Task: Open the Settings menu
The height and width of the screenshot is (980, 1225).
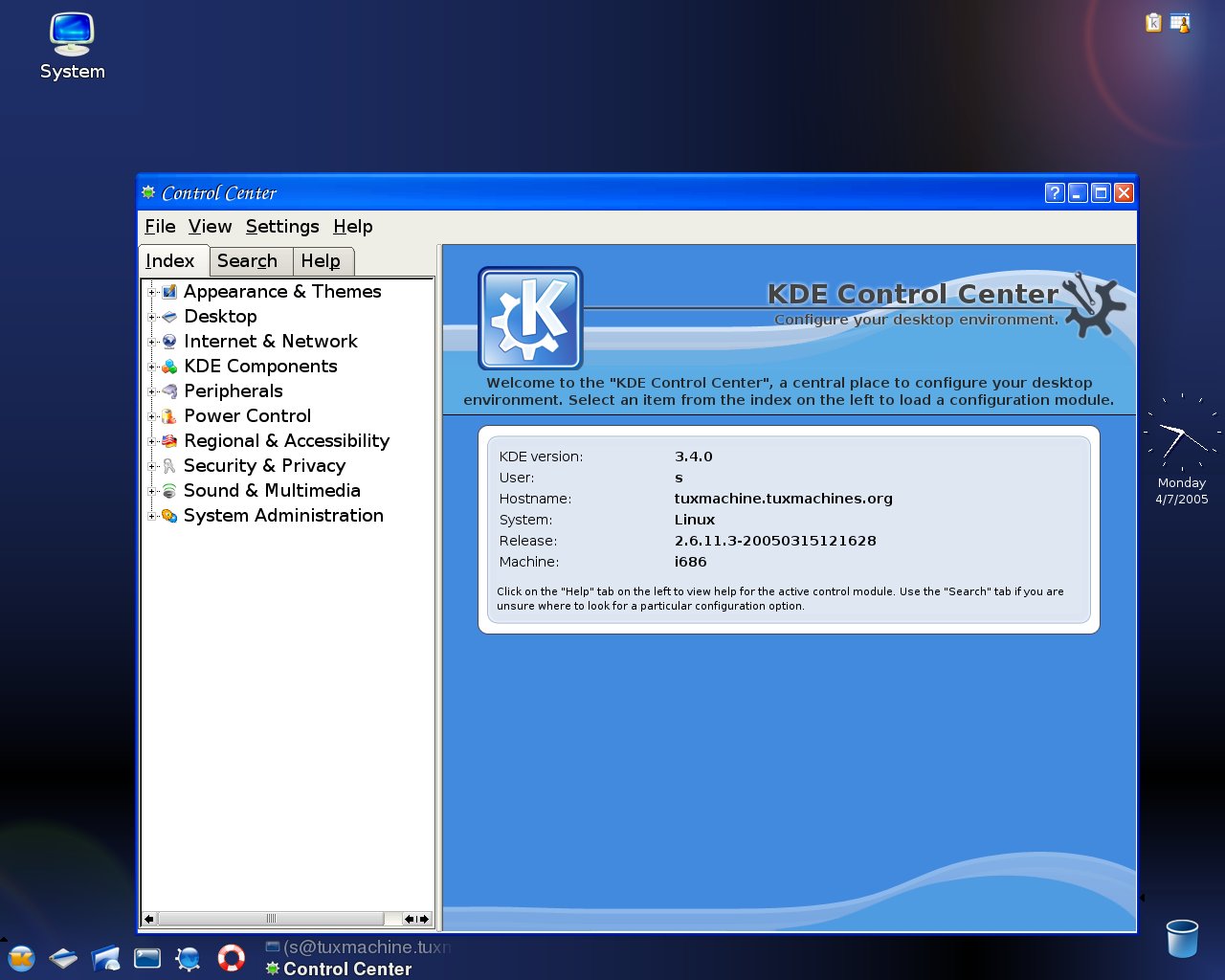Action: 282,227
